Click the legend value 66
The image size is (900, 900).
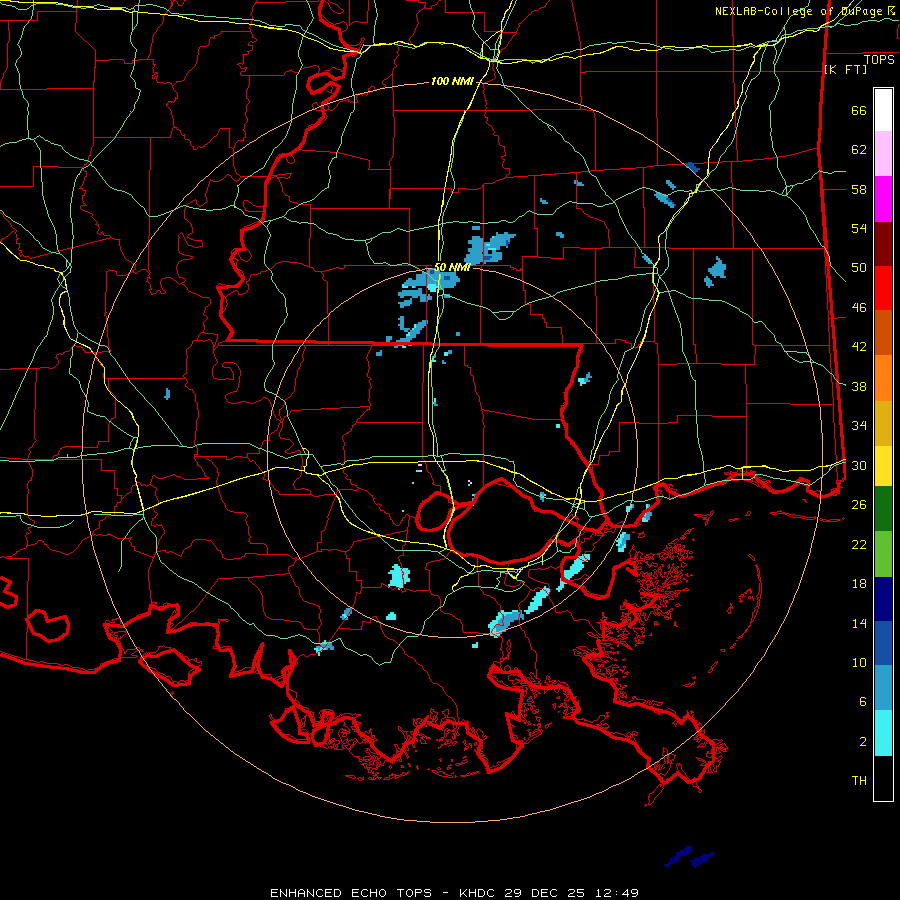(859, 111)
